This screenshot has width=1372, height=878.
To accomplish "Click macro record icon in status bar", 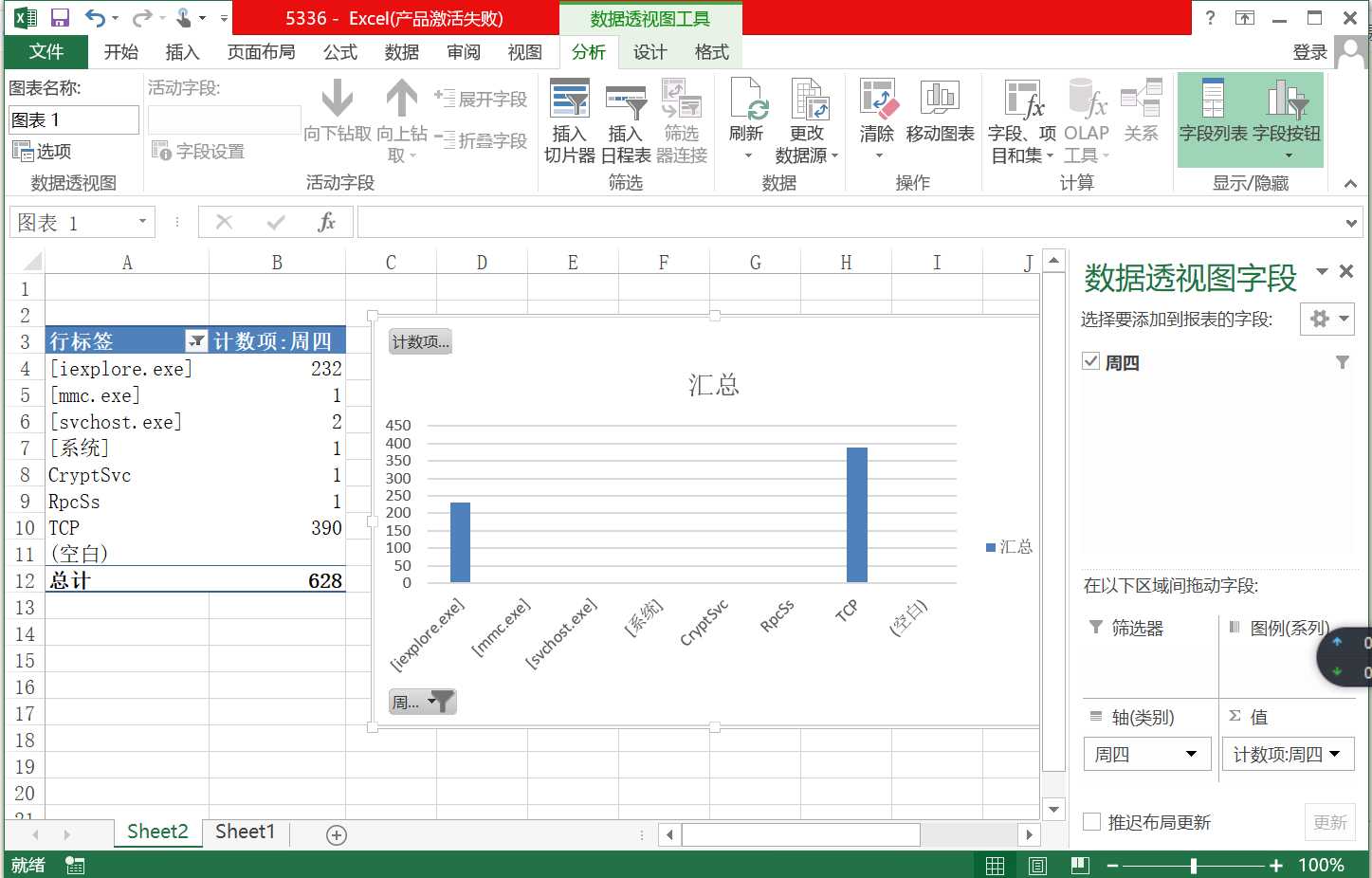I will [75, 866].
